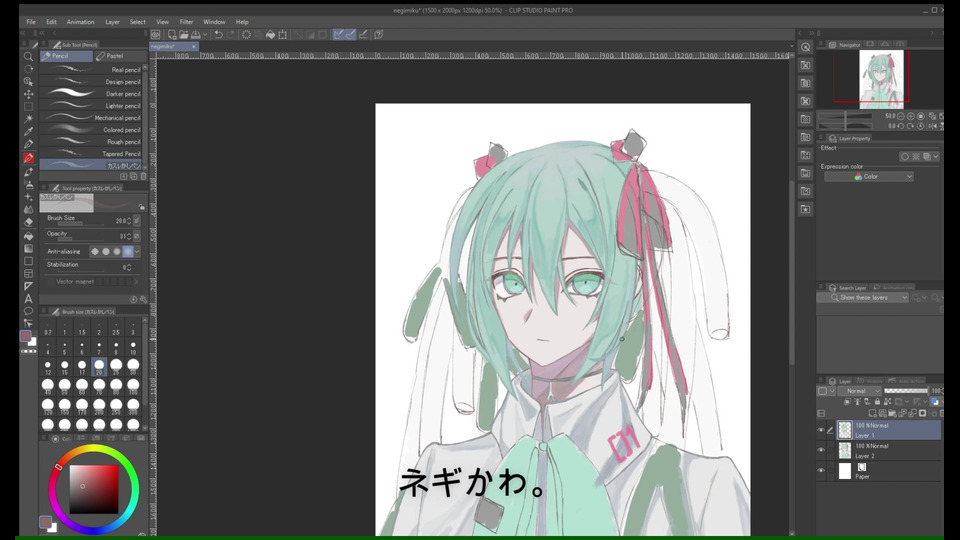Screen dimensions: 960x540
Task: Select the Eraser tool in toolbar
Action: [x=28, y=223]
